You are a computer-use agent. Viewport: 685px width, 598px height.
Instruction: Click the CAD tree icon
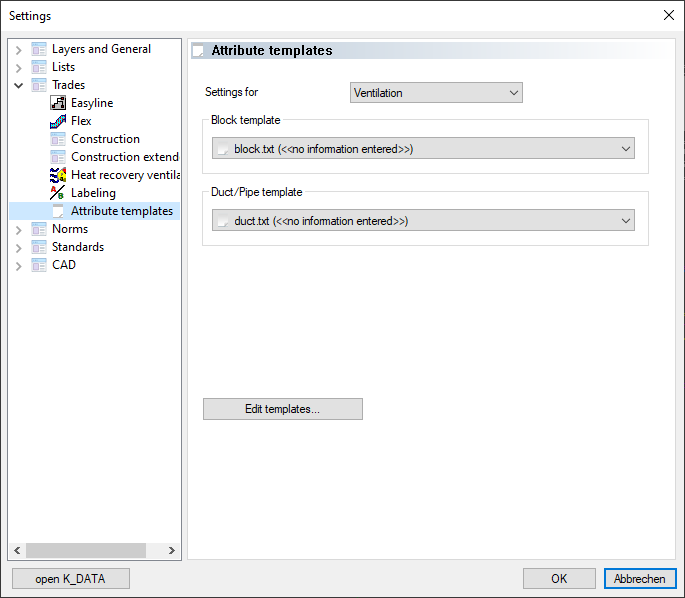pos(39,265)
